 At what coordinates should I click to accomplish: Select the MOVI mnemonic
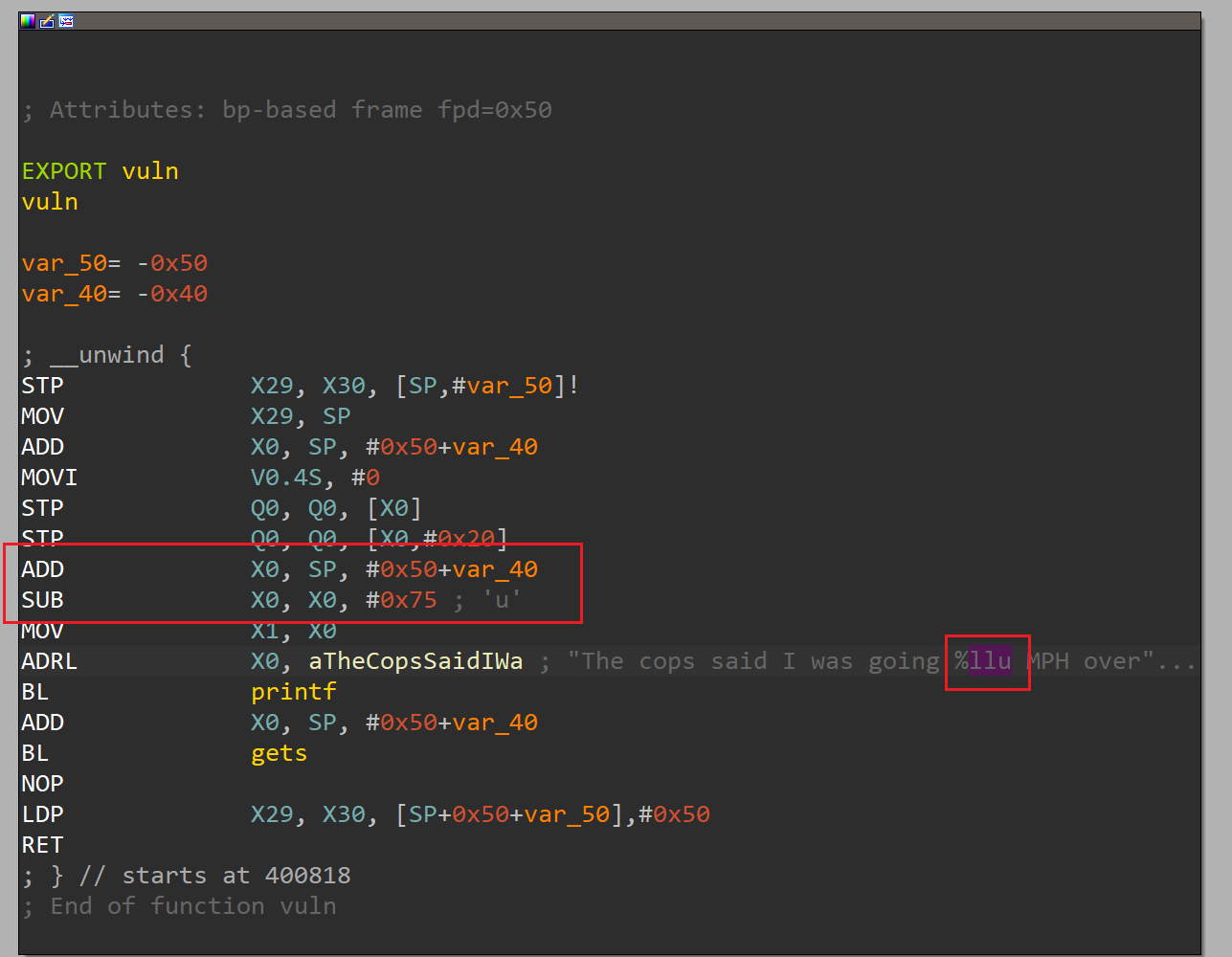tap(49, 478)
